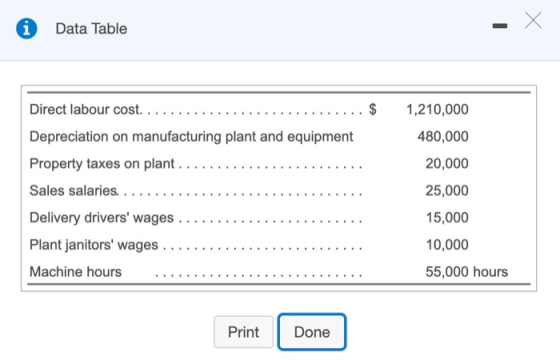Click the Print button
This screenshot has height=360, width=560.
click(x=244, y=332)
